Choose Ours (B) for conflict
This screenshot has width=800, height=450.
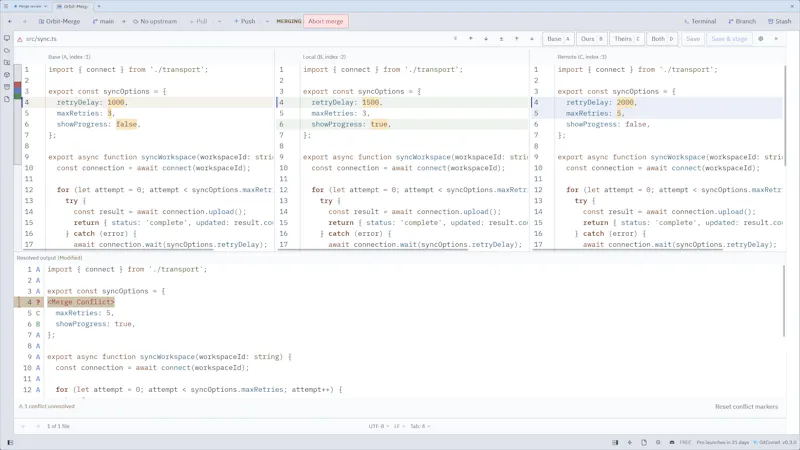coord(592,39)
